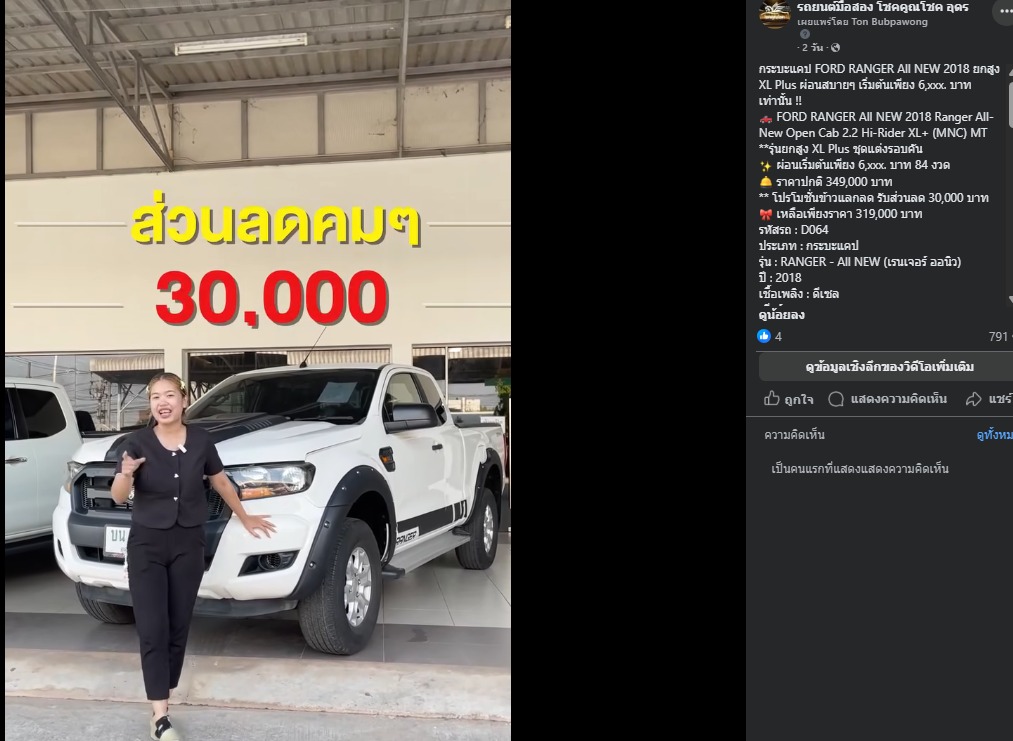Open the three-dot post options menu

pyautogui.click(x=1005, y=12)
